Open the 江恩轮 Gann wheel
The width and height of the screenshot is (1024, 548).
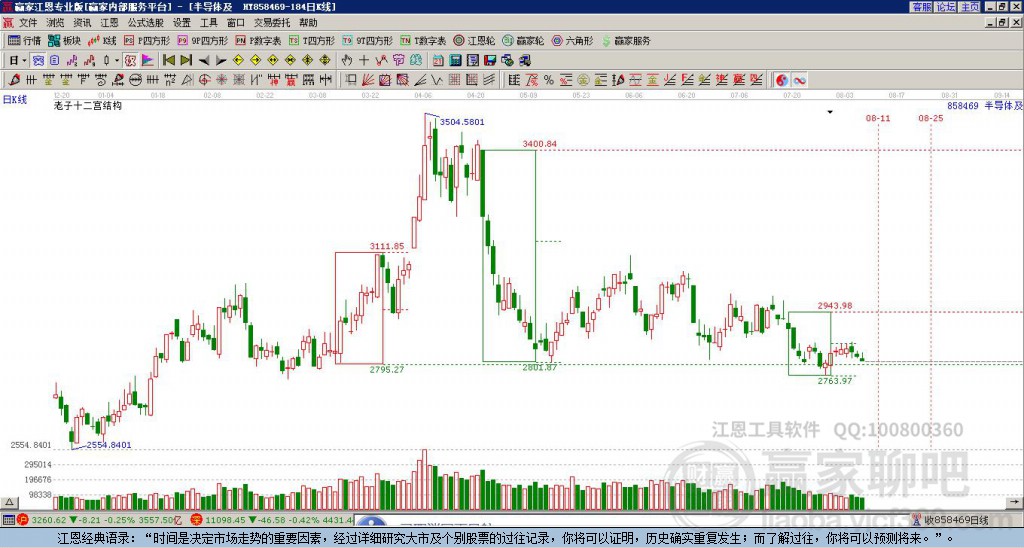tap(474, 40)
